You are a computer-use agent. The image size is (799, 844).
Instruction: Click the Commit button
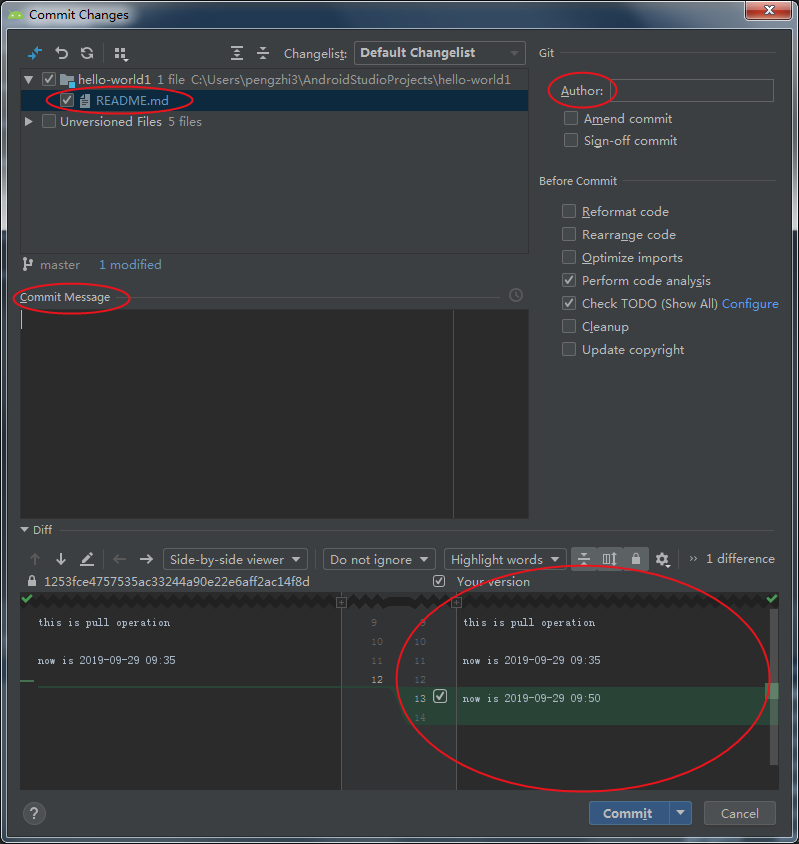click(x=629, y=813)
